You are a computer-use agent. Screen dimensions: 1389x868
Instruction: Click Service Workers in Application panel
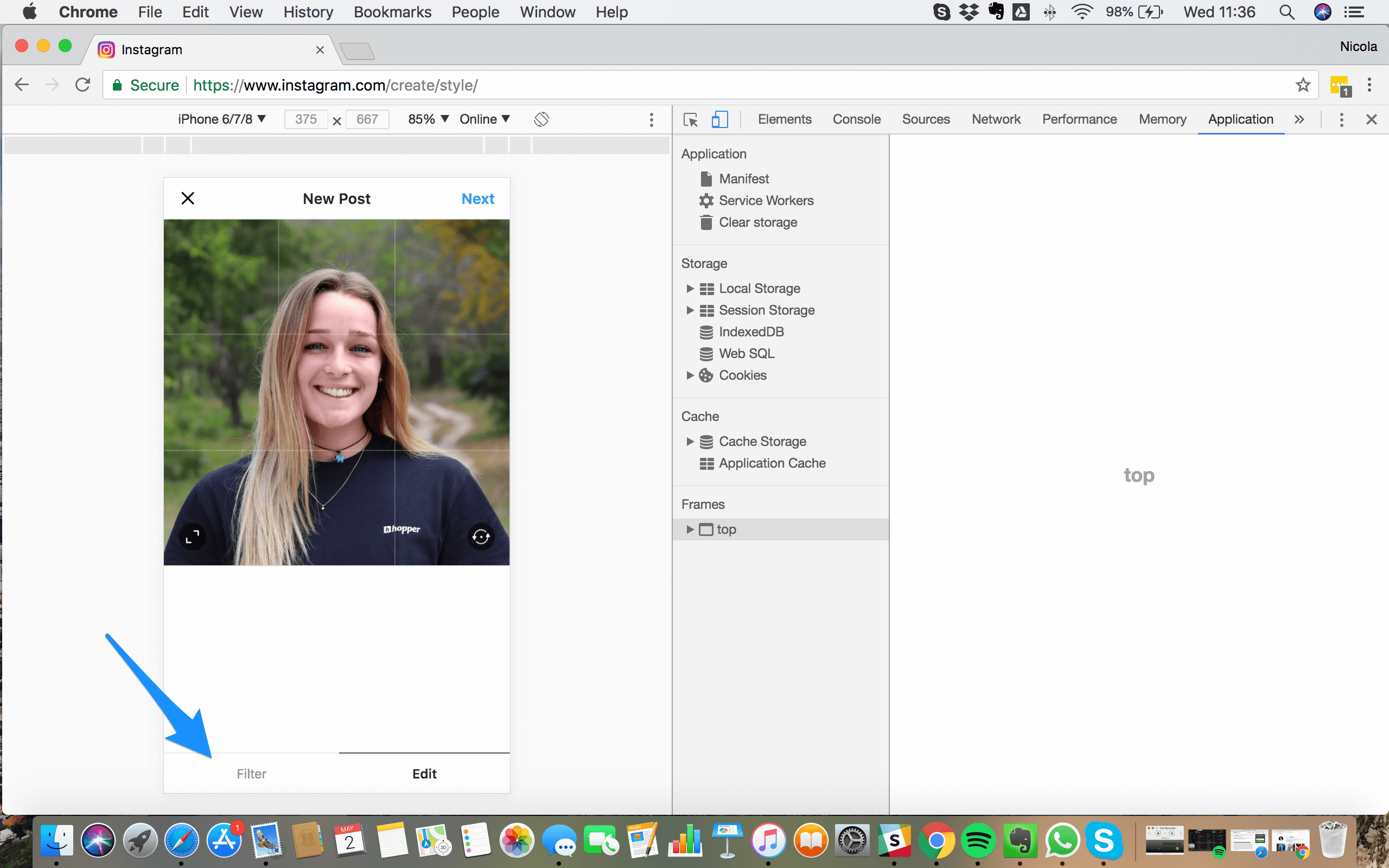(x=766, y=200)
